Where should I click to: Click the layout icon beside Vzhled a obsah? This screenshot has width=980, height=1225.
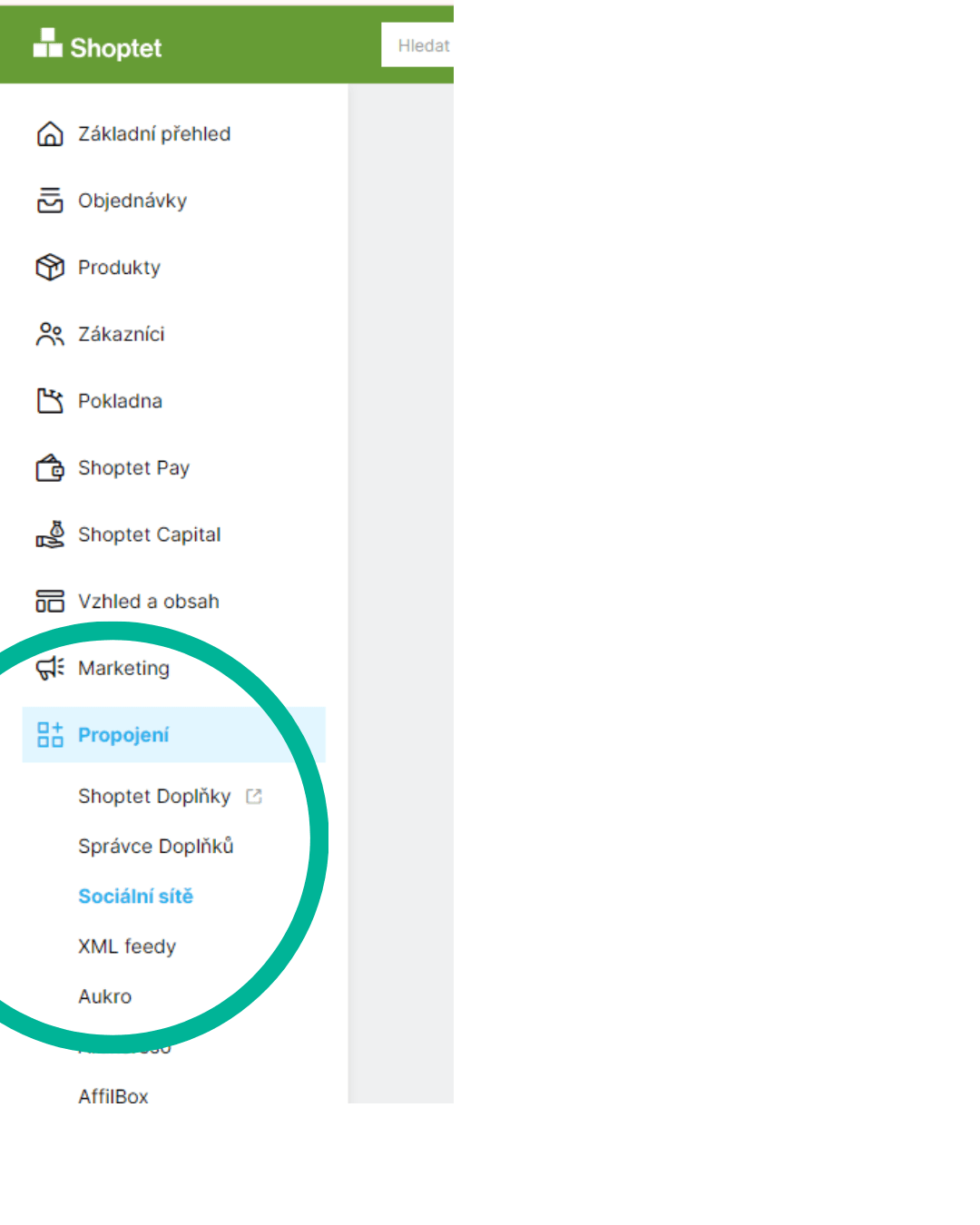click(x=50, y=602)
